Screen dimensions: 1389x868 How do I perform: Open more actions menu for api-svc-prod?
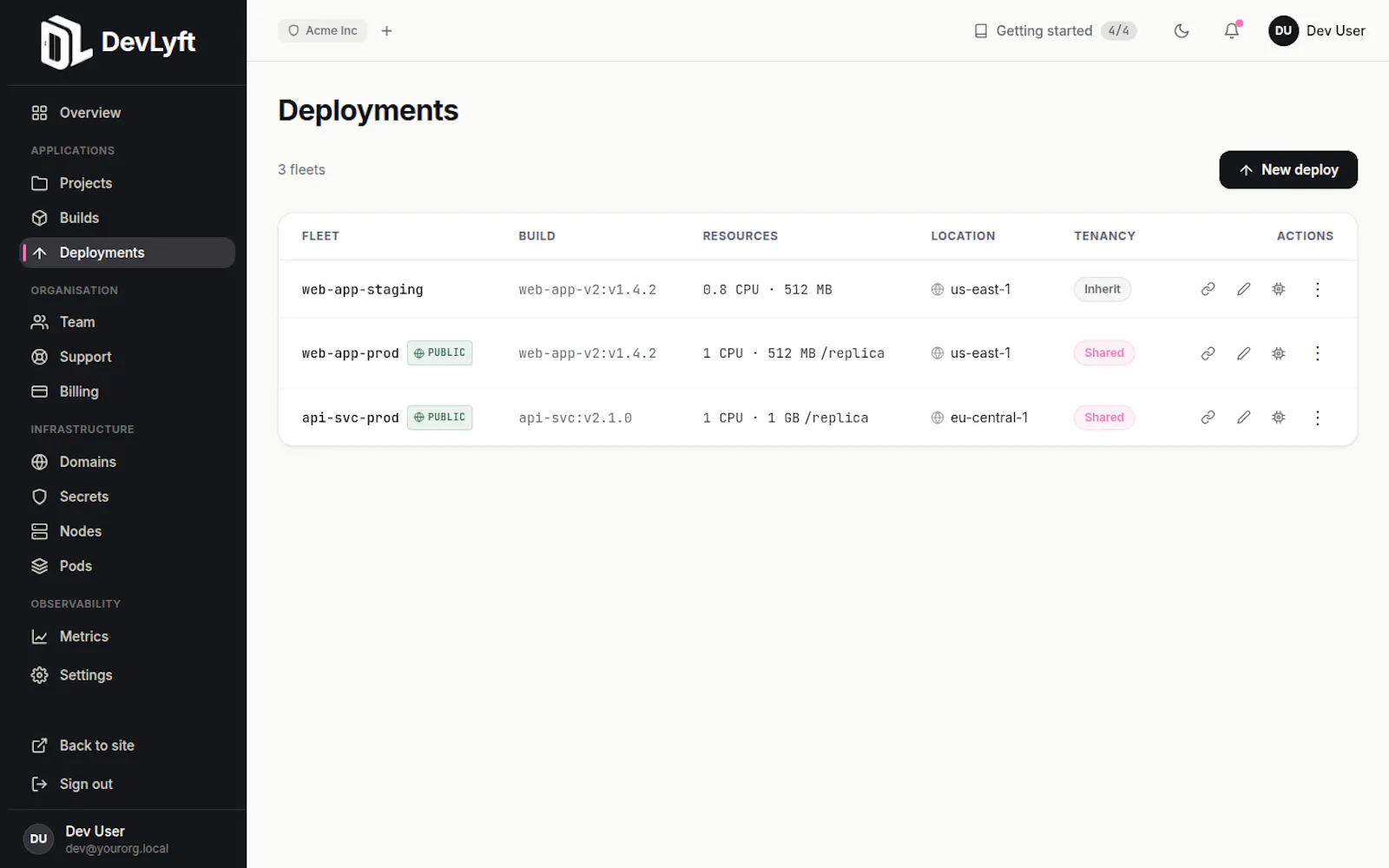1317,418
